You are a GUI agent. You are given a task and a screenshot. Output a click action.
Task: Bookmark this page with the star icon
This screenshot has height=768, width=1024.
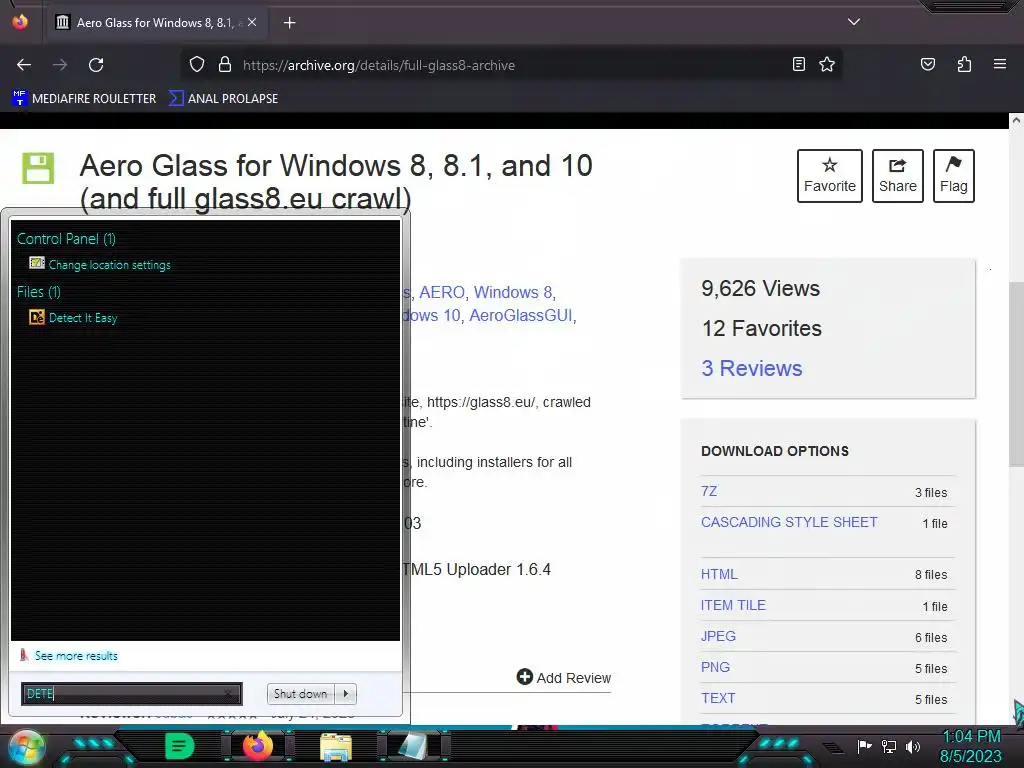pos(827,64)
